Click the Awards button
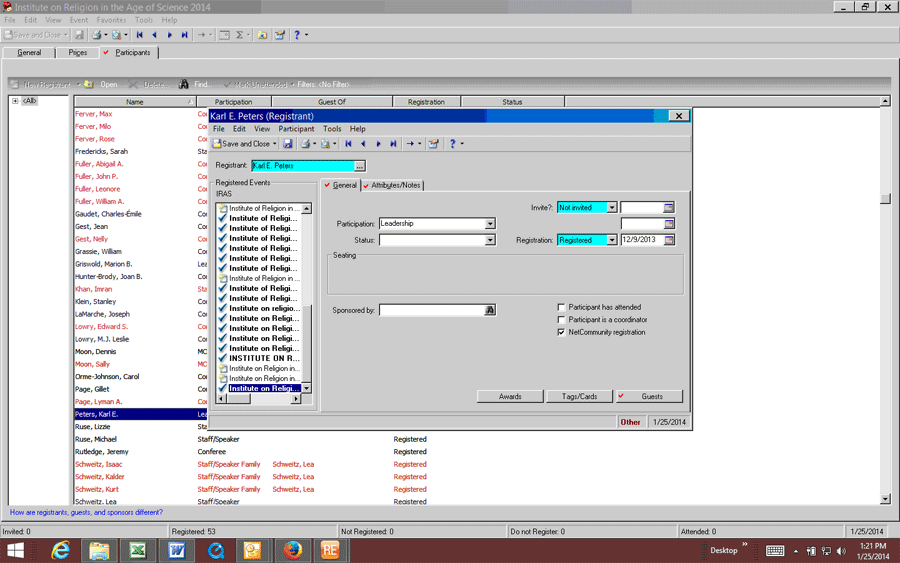The width and height of the screenshot is (900, 563). click(510, 397)
